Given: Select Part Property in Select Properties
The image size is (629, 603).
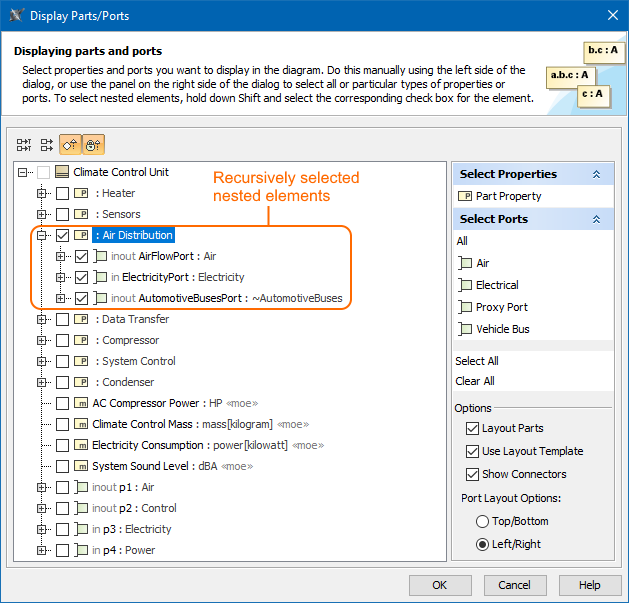Looking at the screenshot, I should pos(508,196).
